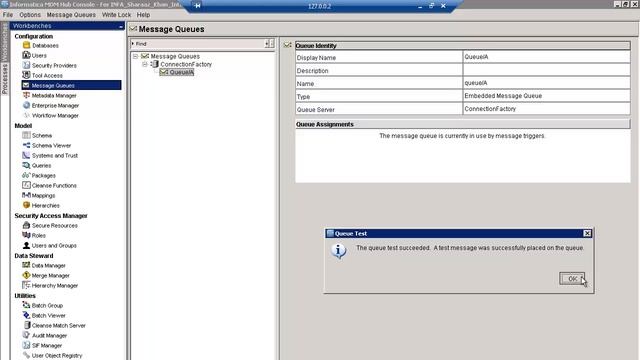
Task: Open the Systems and Trust icon
Action: click(x=27, y=155)
